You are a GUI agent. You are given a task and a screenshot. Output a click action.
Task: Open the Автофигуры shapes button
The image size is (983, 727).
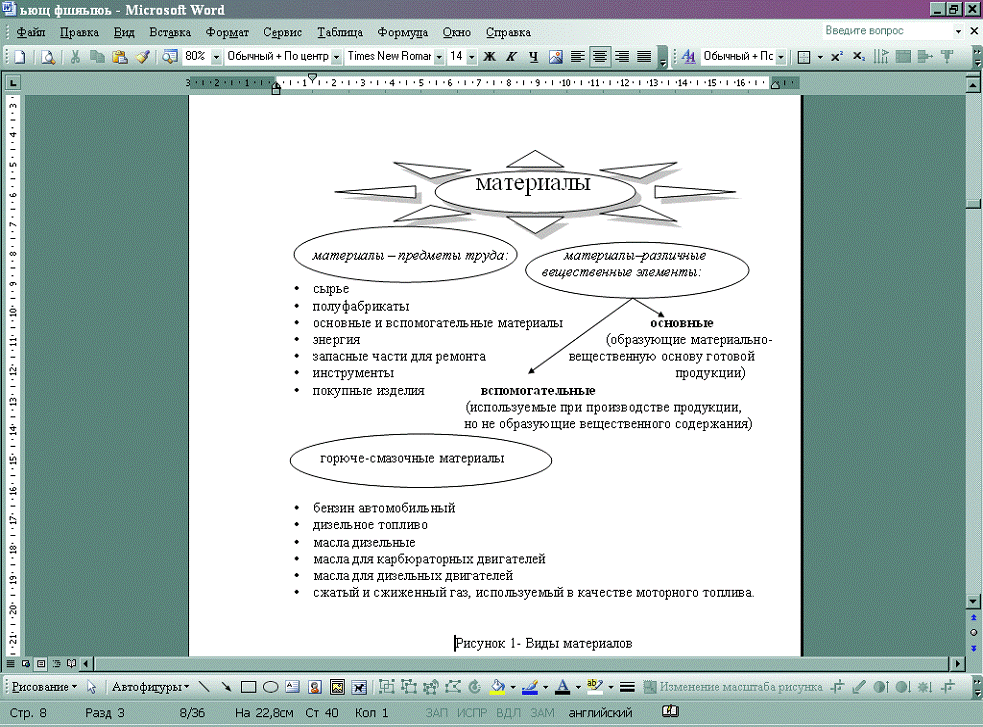pyautogui.click(x=150, y=687)
